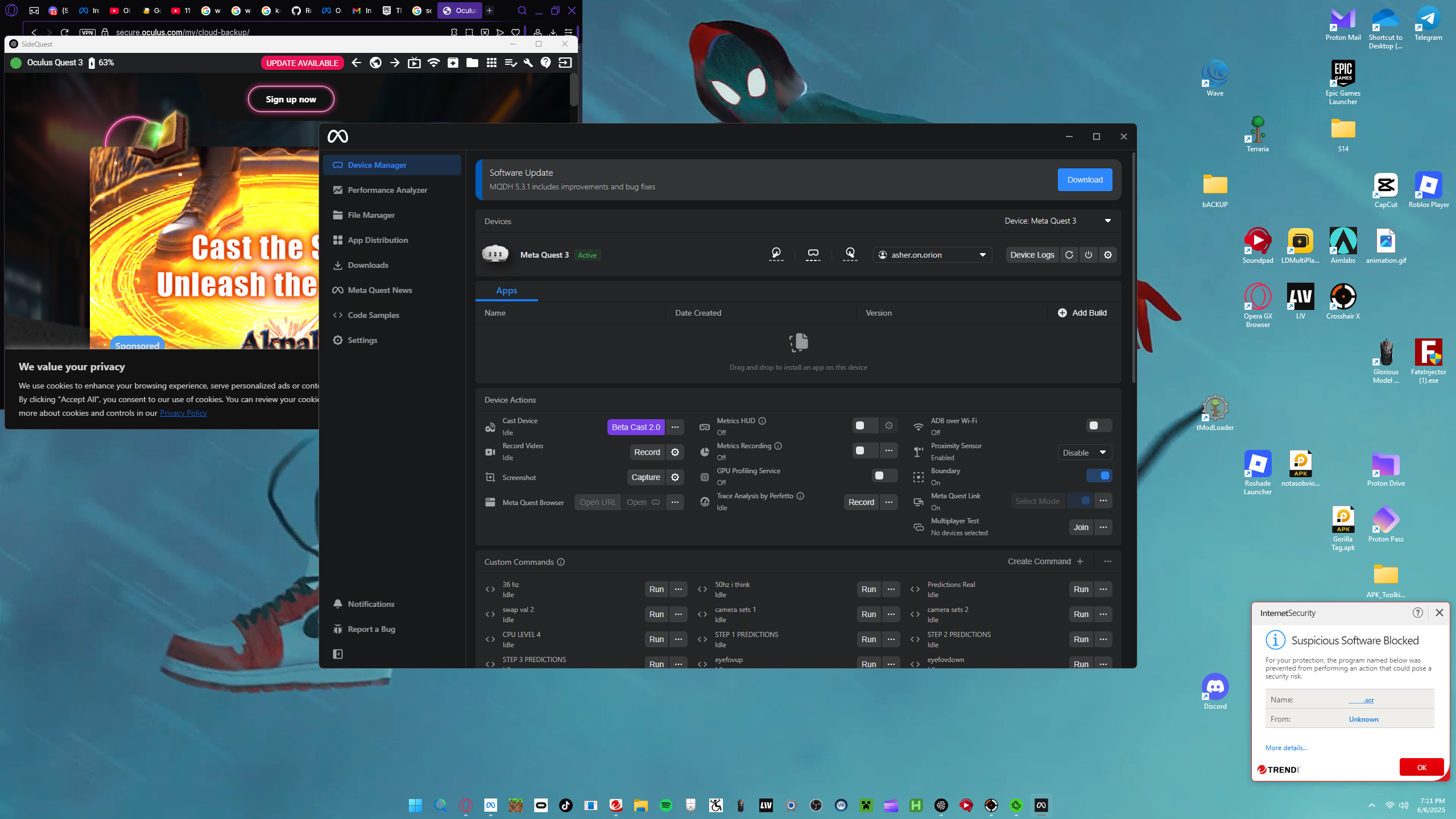Click Metrics HUD info icon

762,421
